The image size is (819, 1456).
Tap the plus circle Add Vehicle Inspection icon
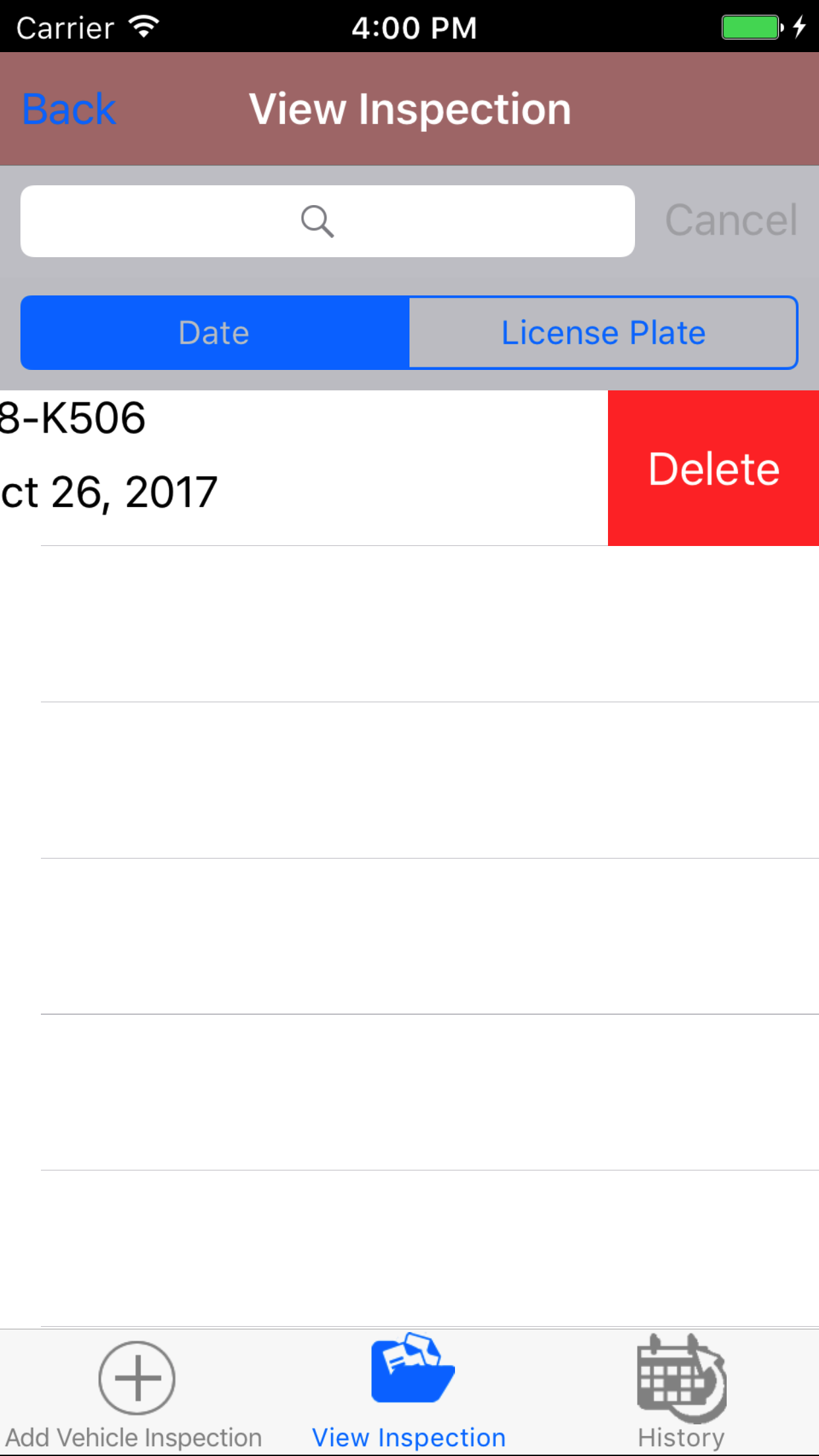[x=136, y=1378]
